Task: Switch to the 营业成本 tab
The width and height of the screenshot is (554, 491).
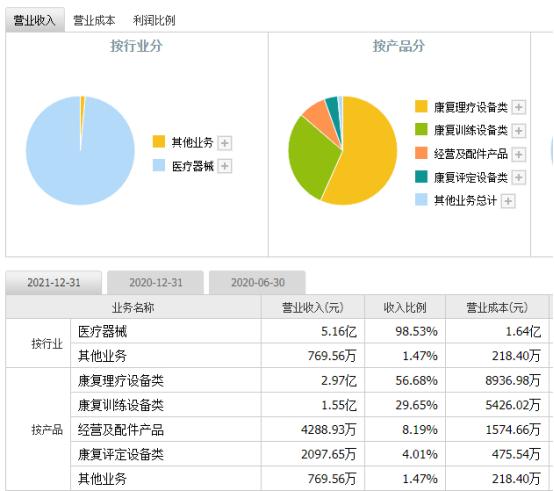Action: point(94,20)
